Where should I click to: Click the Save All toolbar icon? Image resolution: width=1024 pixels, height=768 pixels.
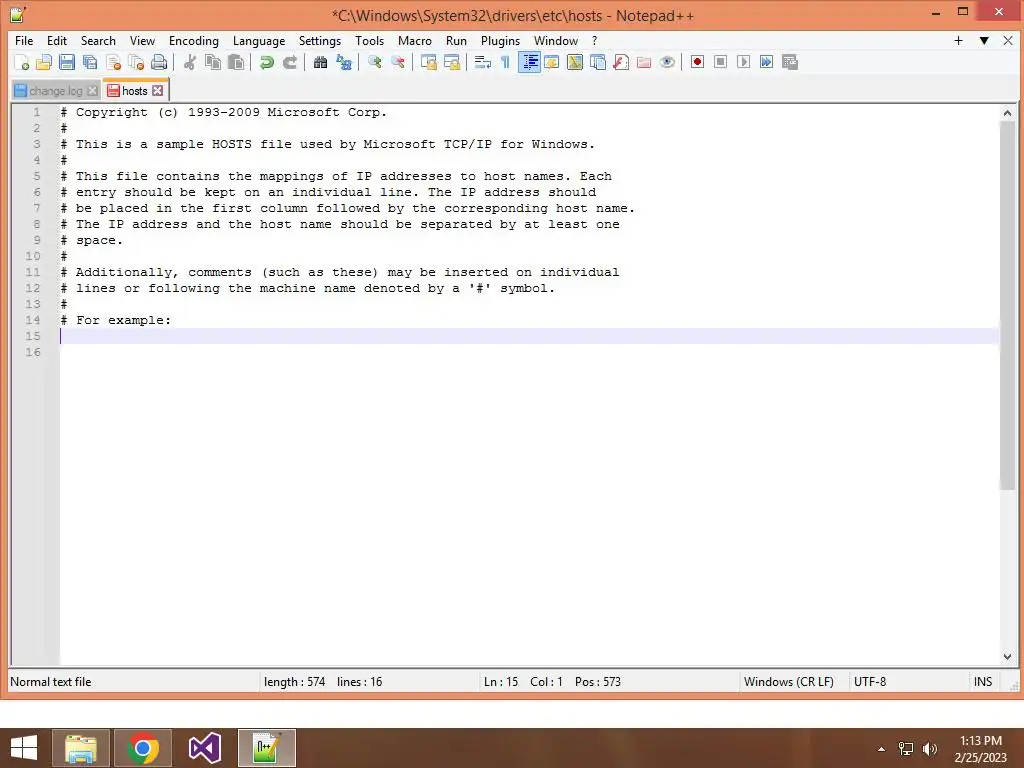[x=90, y=62]
